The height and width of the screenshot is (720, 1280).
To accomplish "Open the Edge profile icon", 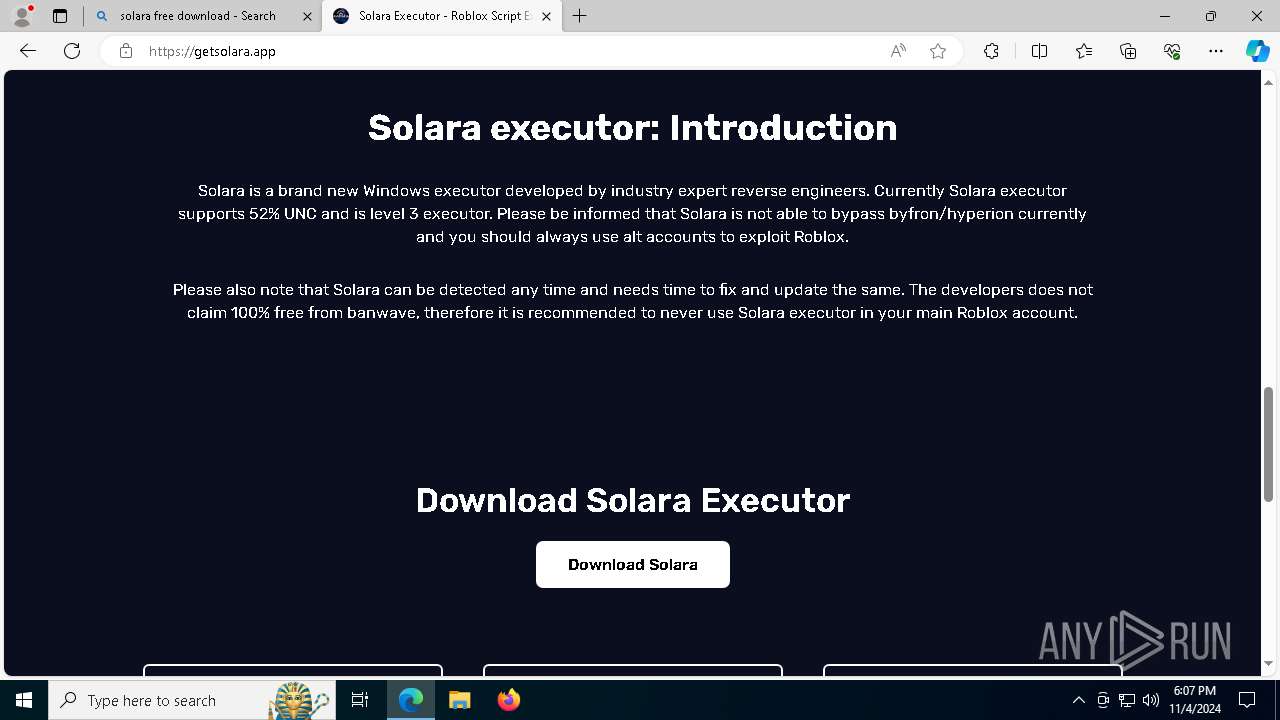I will 21,16.
